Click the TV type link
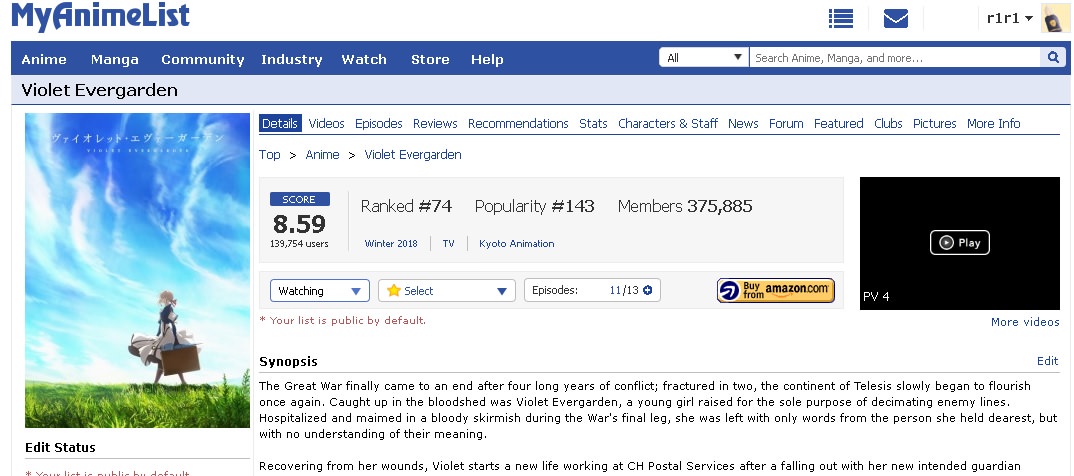The height and width of the screenshot is (476, 1074). (x=449, y=243)
